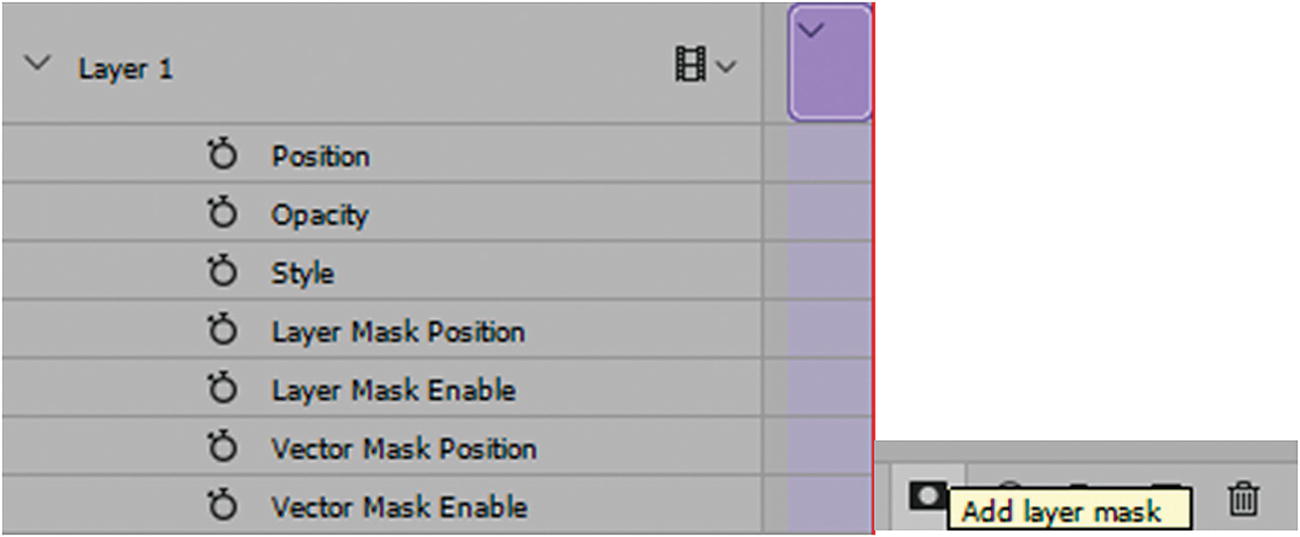
Task: Enable keyframes for Layer Mask Enable
Action: click(222, 389)
